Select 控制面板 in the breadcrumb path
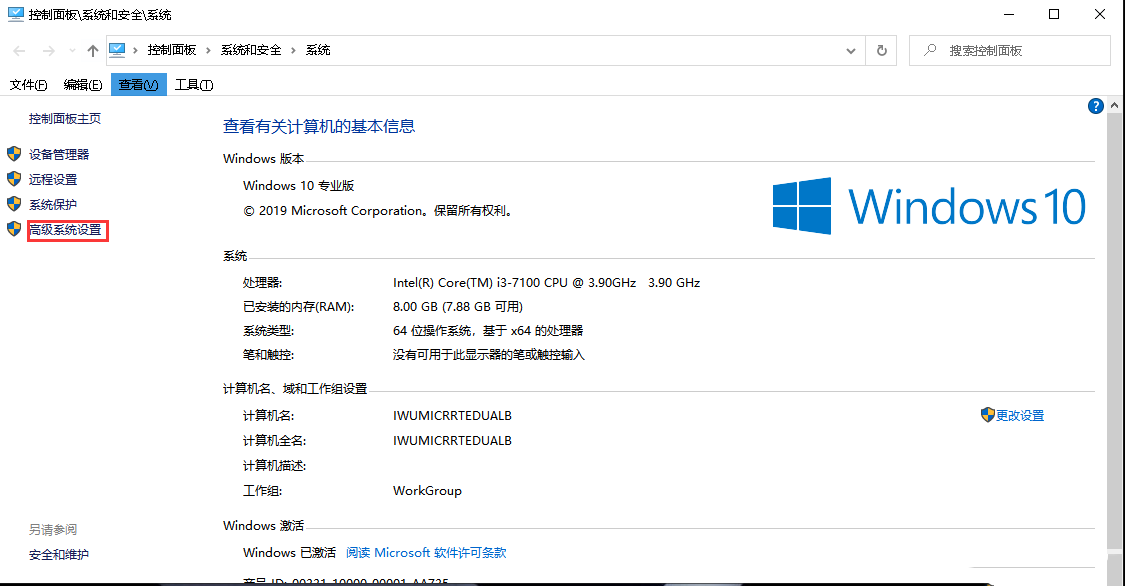The height and width of the screenshot is (586, 1125). [172, 50]
